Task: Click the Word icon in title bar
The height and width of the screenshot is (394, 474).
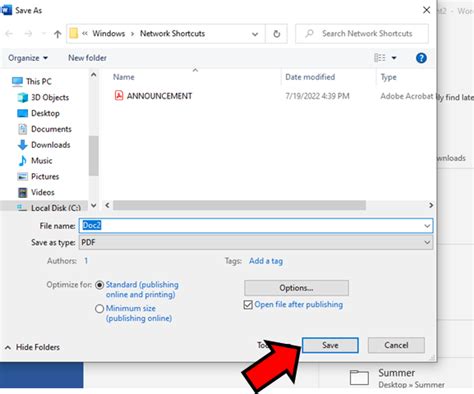Action: click(6, 10)
